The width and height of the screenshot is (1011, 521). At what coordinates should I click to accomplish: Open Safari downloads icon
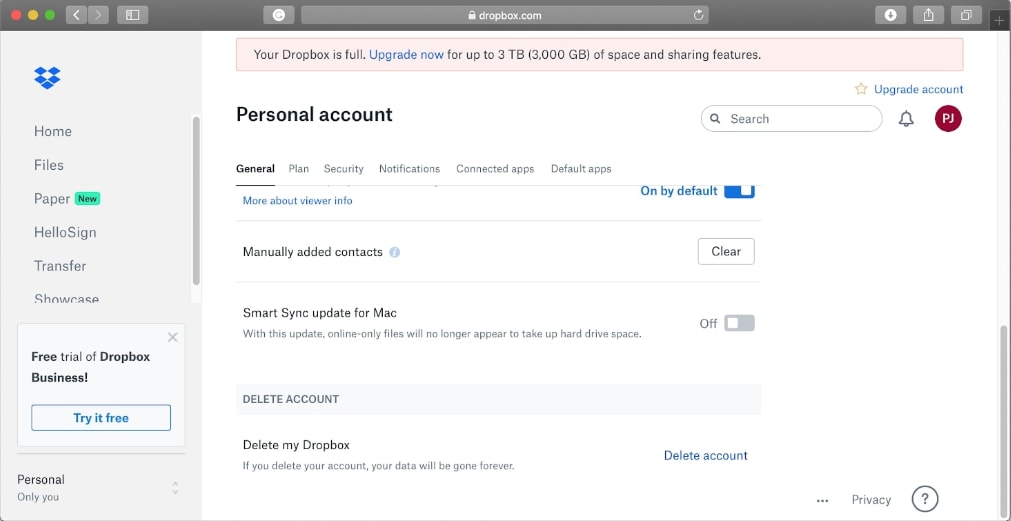(890, 15)
